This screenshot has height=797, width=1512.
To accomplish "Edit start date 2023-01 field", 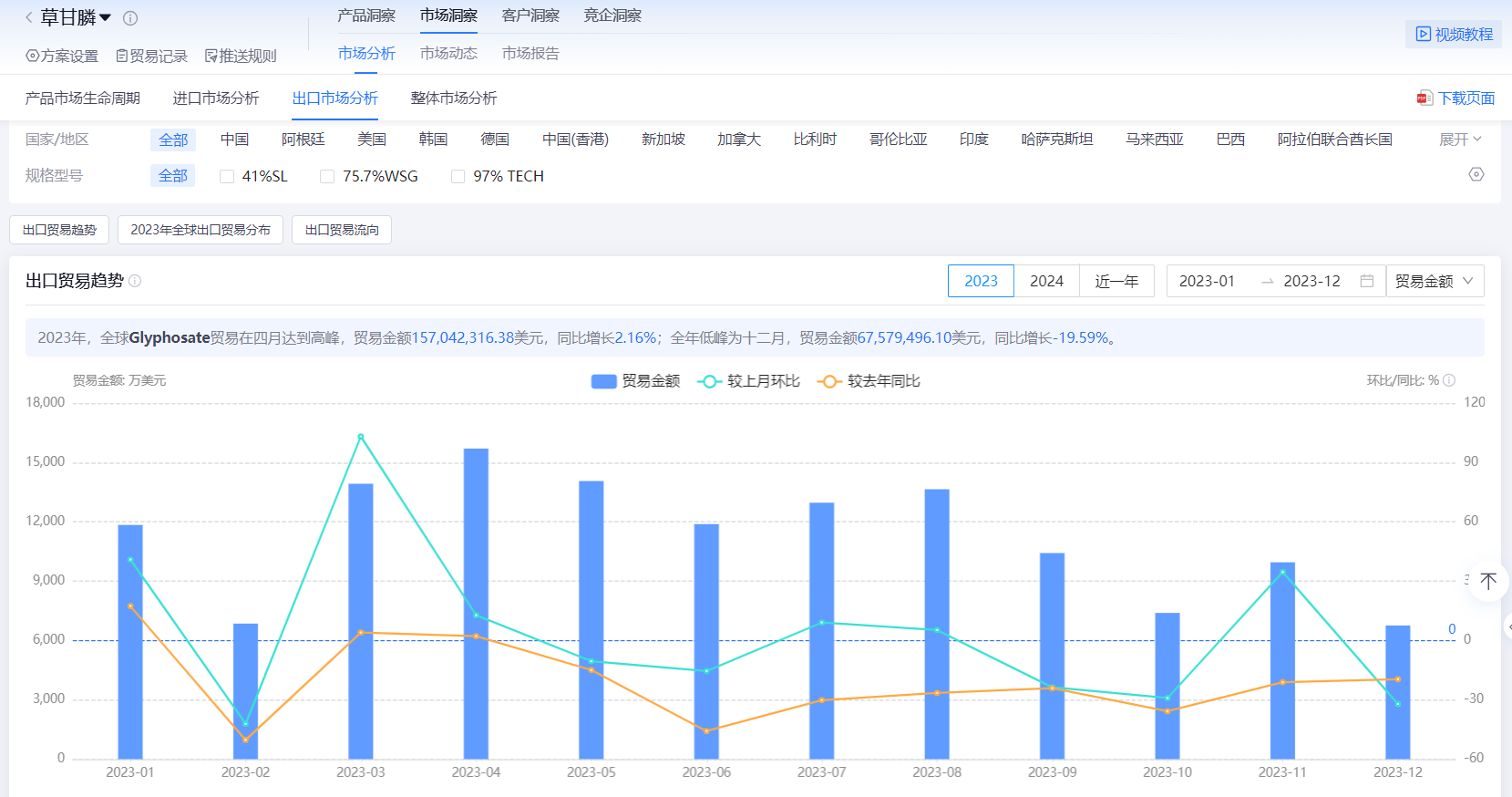I will pos(1208,281).
